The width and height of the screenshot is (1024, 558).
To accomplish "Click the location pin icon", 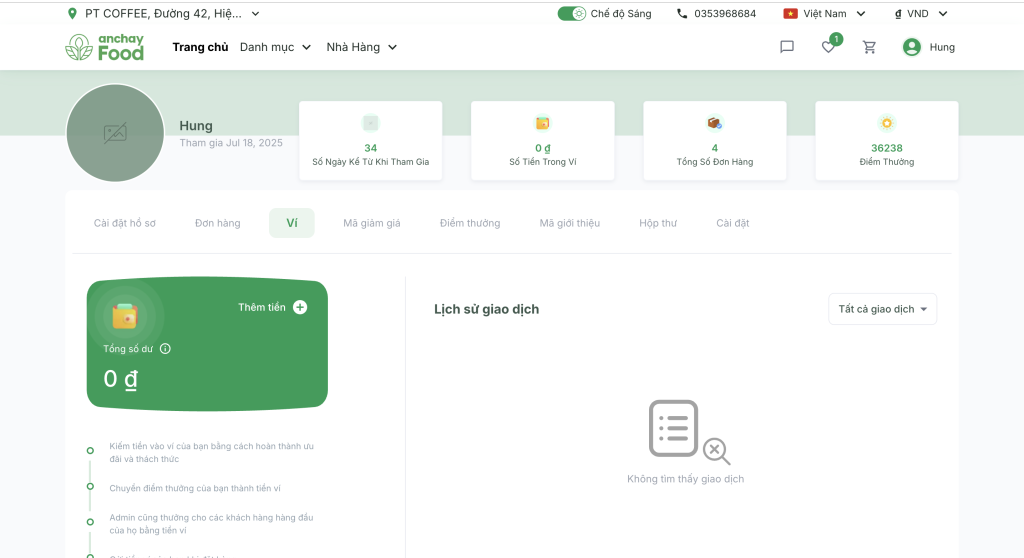I will click(72, 14).
